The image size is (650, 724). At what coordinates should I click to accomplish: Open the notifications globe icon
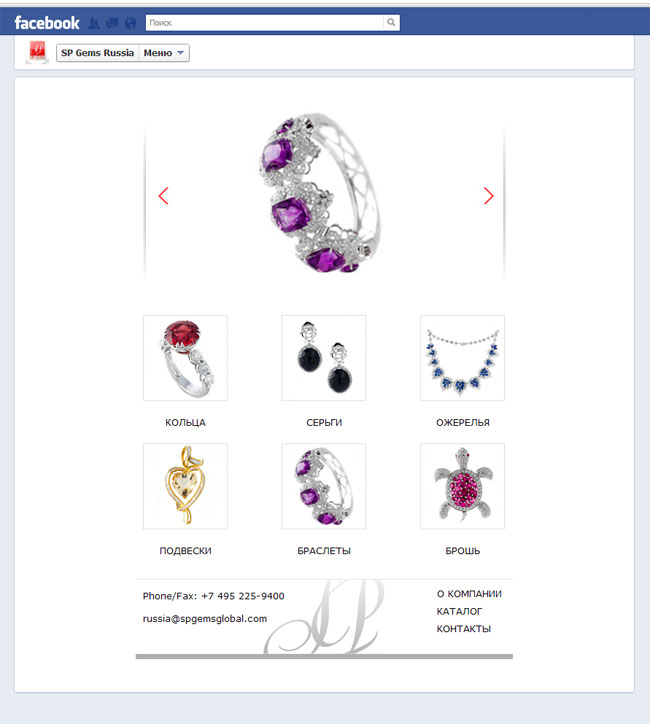pos(131,23)
